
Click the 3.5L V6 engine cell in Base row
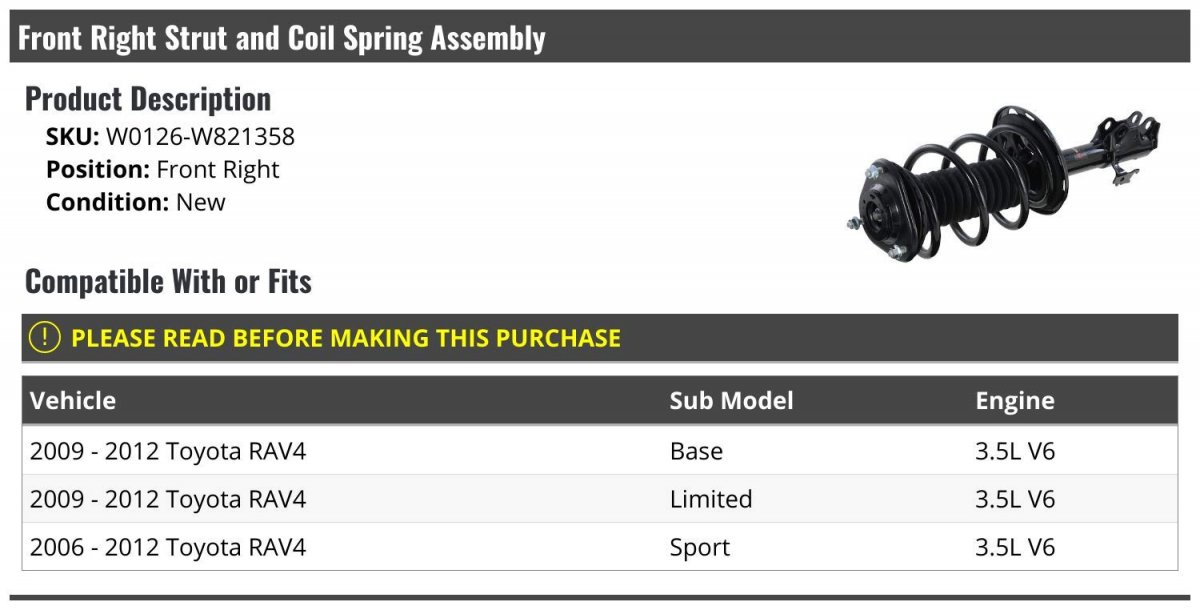[x=1015, y=451]
